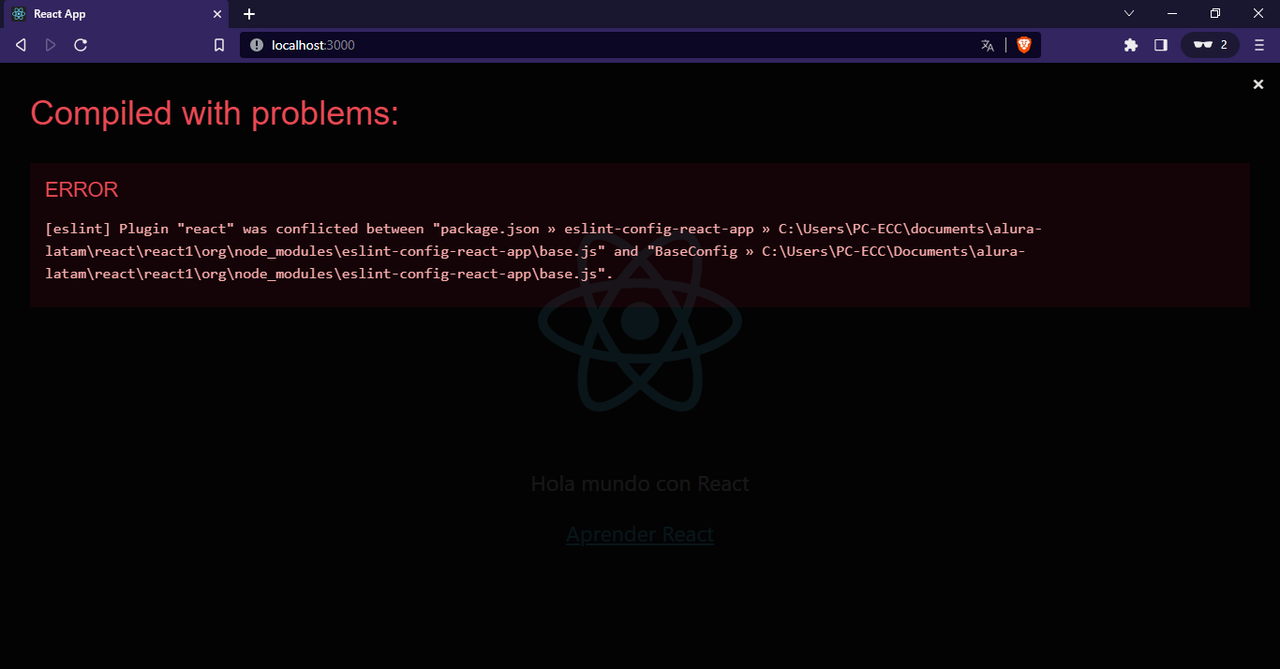Open Brave Shields lion icon
This screenshot has height=669, width=1280.
pyautogui.click(x=1023, y=45)
